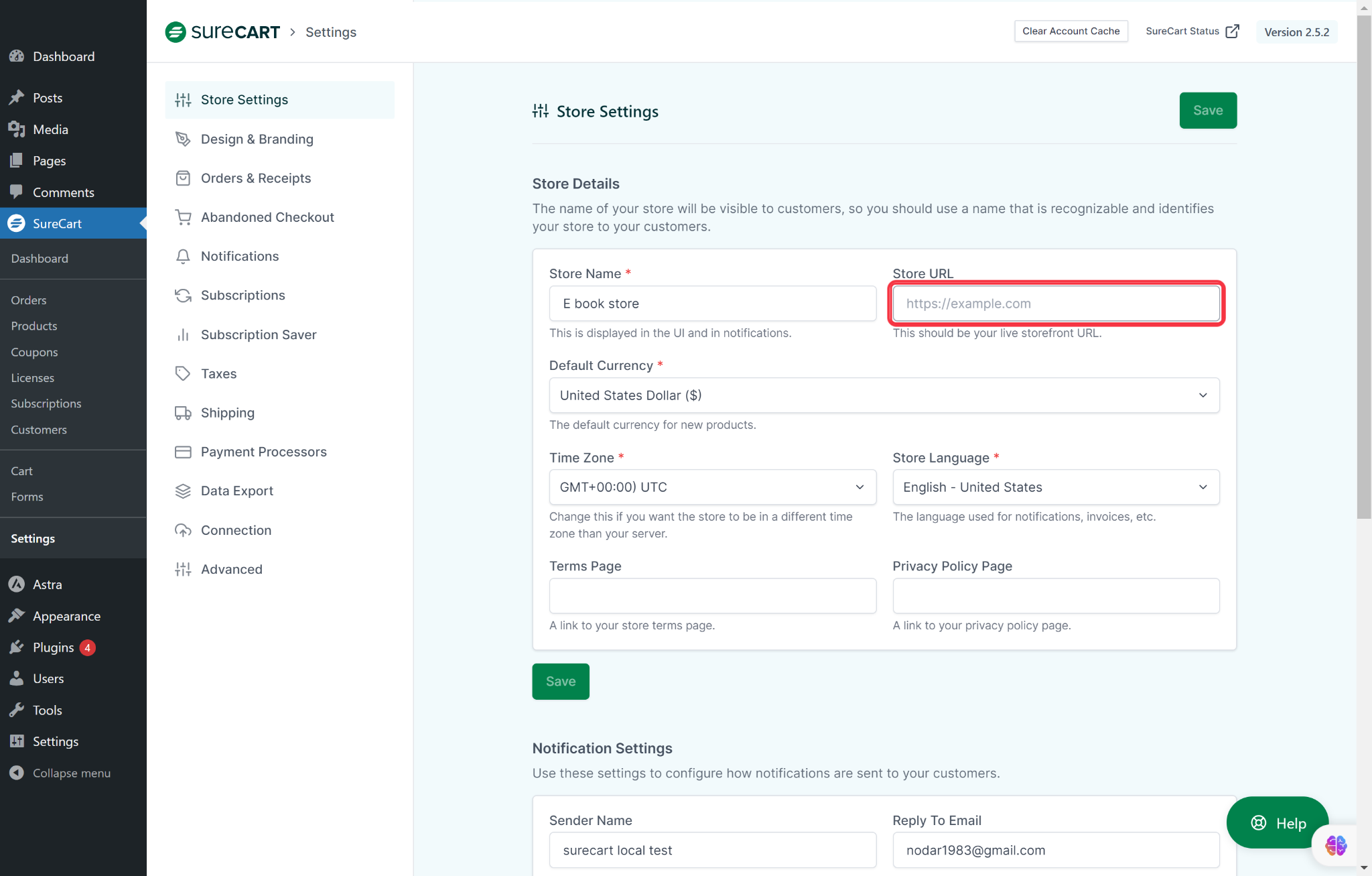Click the Shipping truck icon

click(183, 413)
